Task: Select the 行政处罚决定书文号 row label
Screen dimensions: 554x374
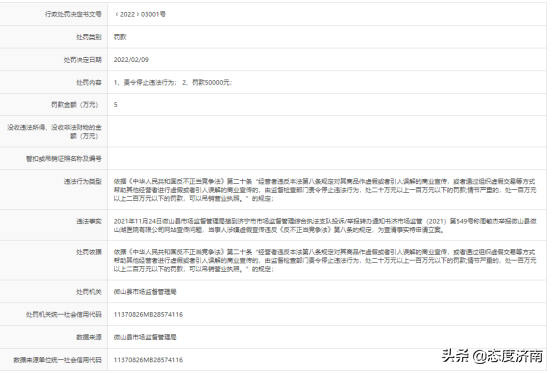Action: (73, 14)
